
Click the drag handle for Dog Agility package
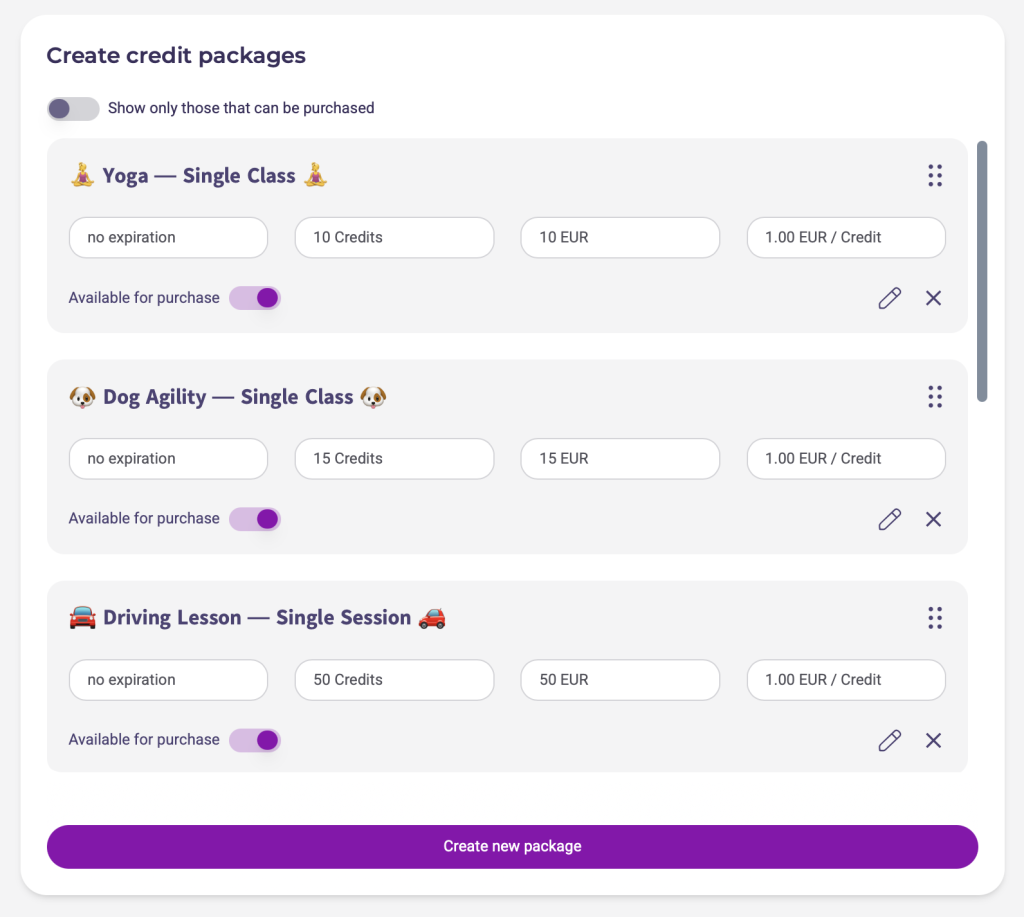coord(935,397)
